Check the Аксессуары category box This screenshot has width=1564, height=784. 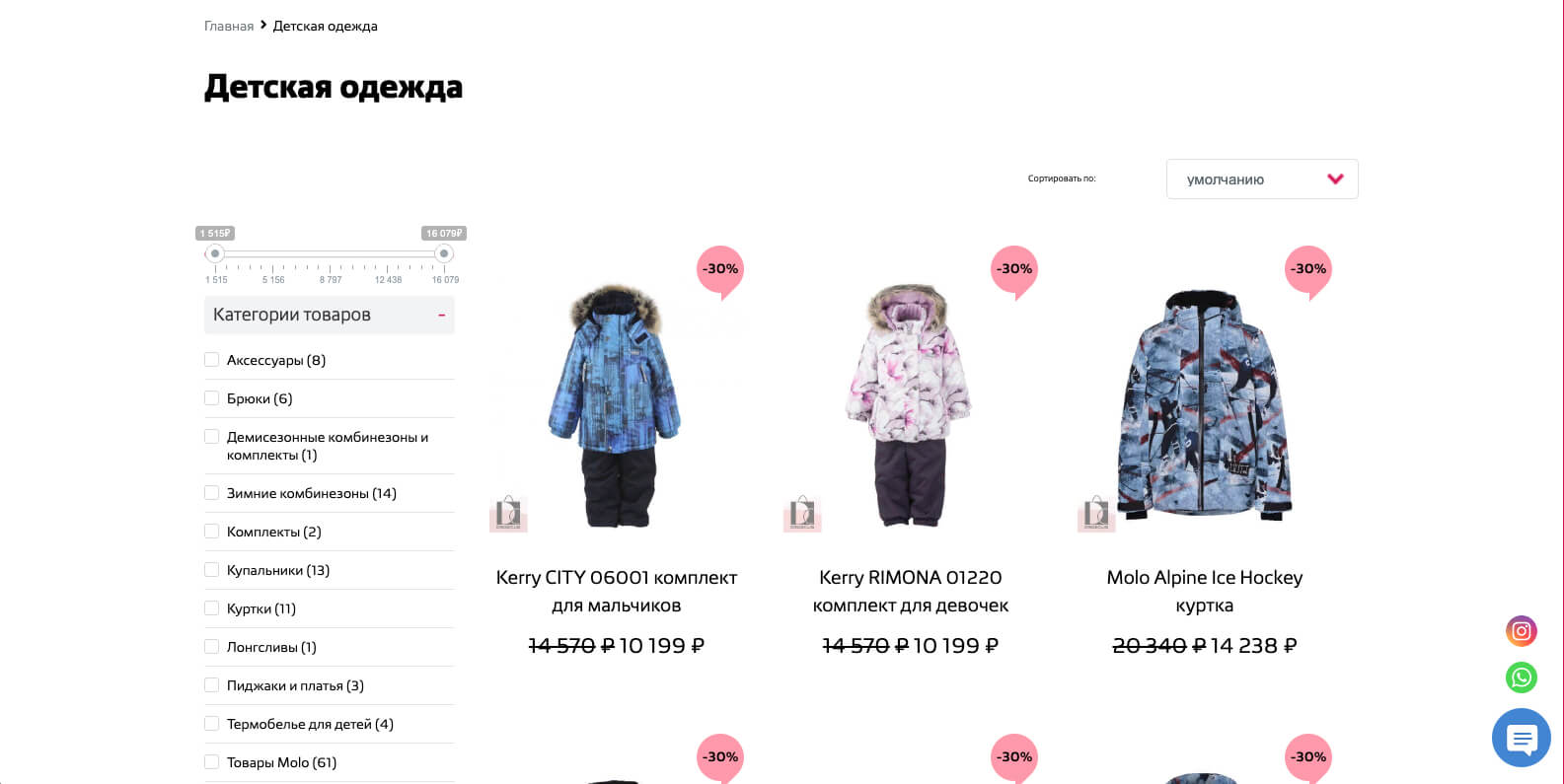(211, 360)
